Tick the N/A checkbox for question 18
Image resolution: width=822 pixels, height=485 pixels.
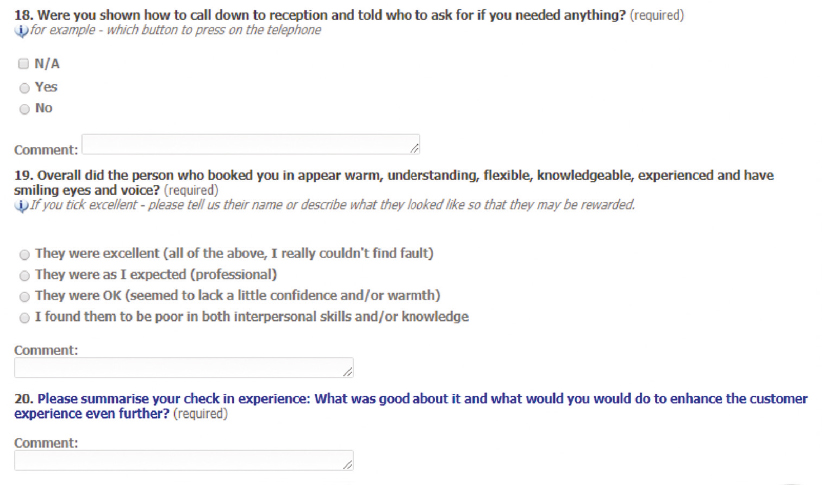tap(23, 63)
